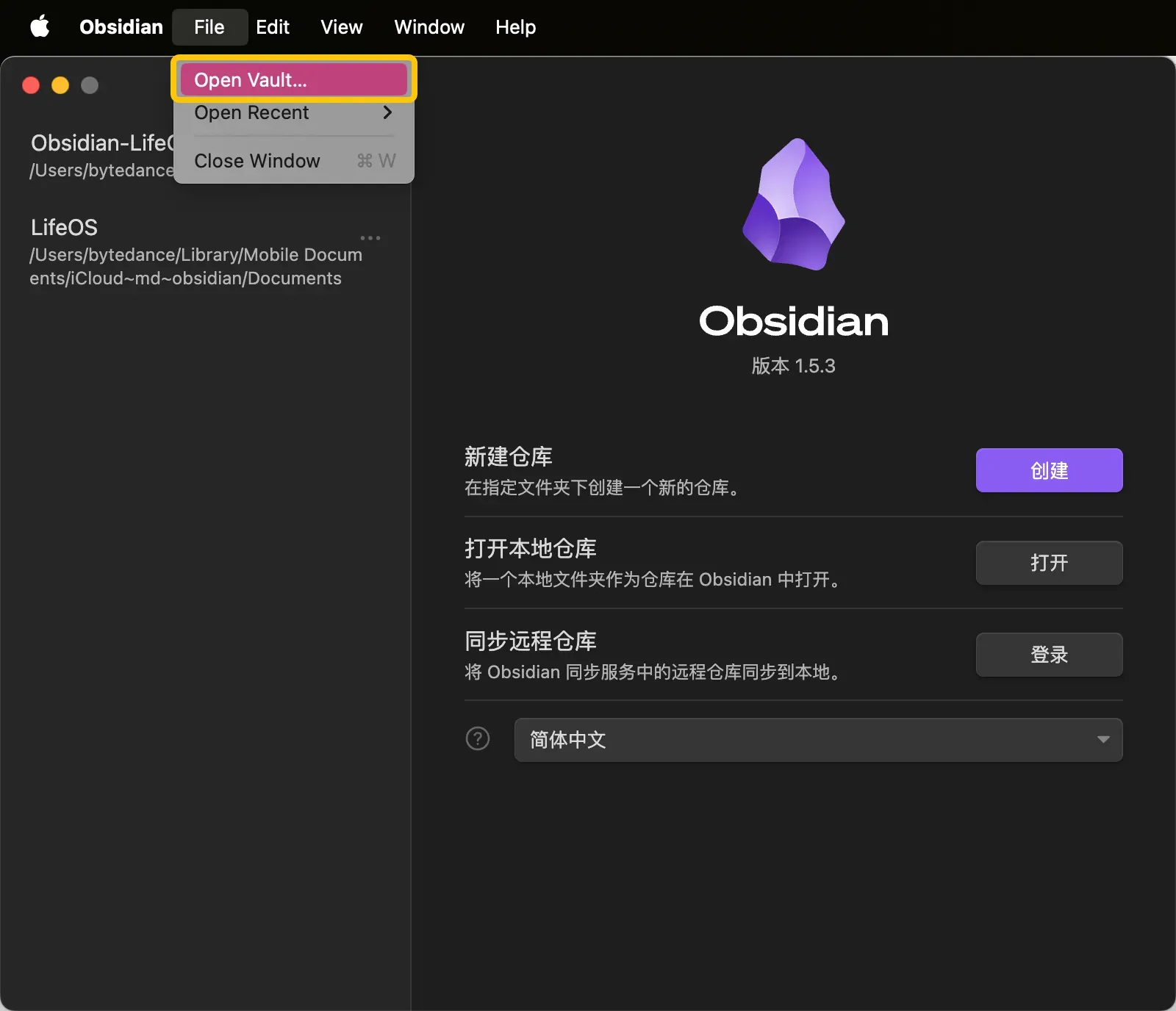Open the Edit menu
Image resolution: width=1176 pixels, height=1011 pixels.
tap(272, 27)
